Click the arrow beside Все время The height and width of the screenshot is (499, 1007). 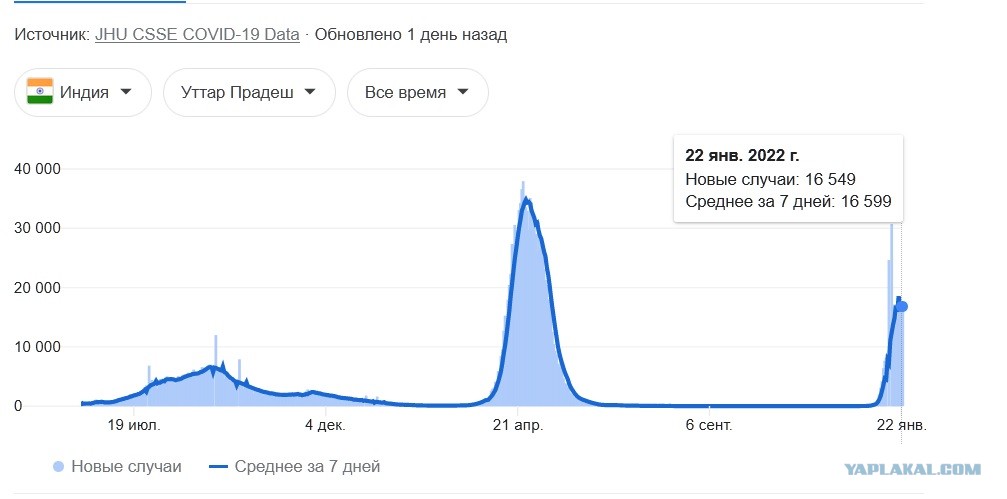point(462,92)
